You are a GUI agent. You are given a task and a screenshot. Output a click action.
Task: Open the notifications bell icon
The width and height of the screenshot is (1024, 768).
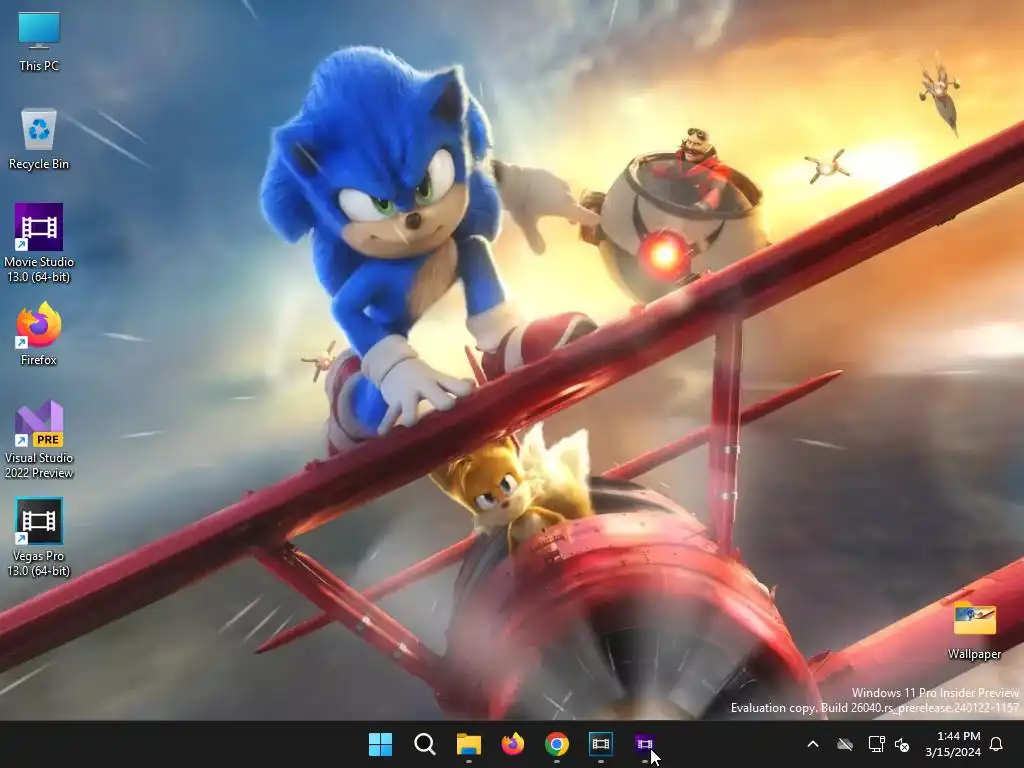(997, 744)
